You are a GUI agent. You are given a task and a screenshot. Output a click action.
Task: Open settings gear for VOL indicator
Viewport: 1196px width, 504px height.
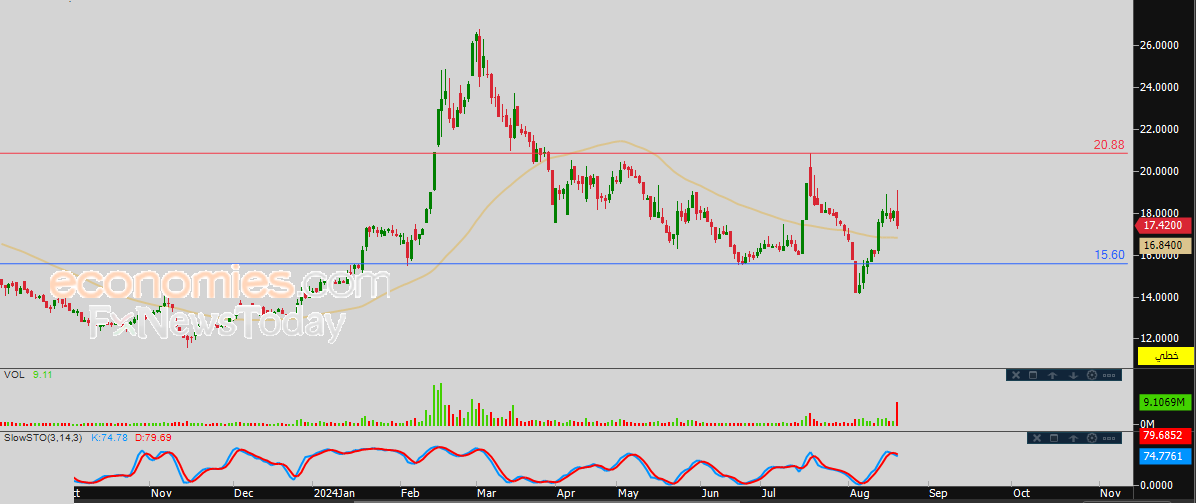coord(1091,375)
